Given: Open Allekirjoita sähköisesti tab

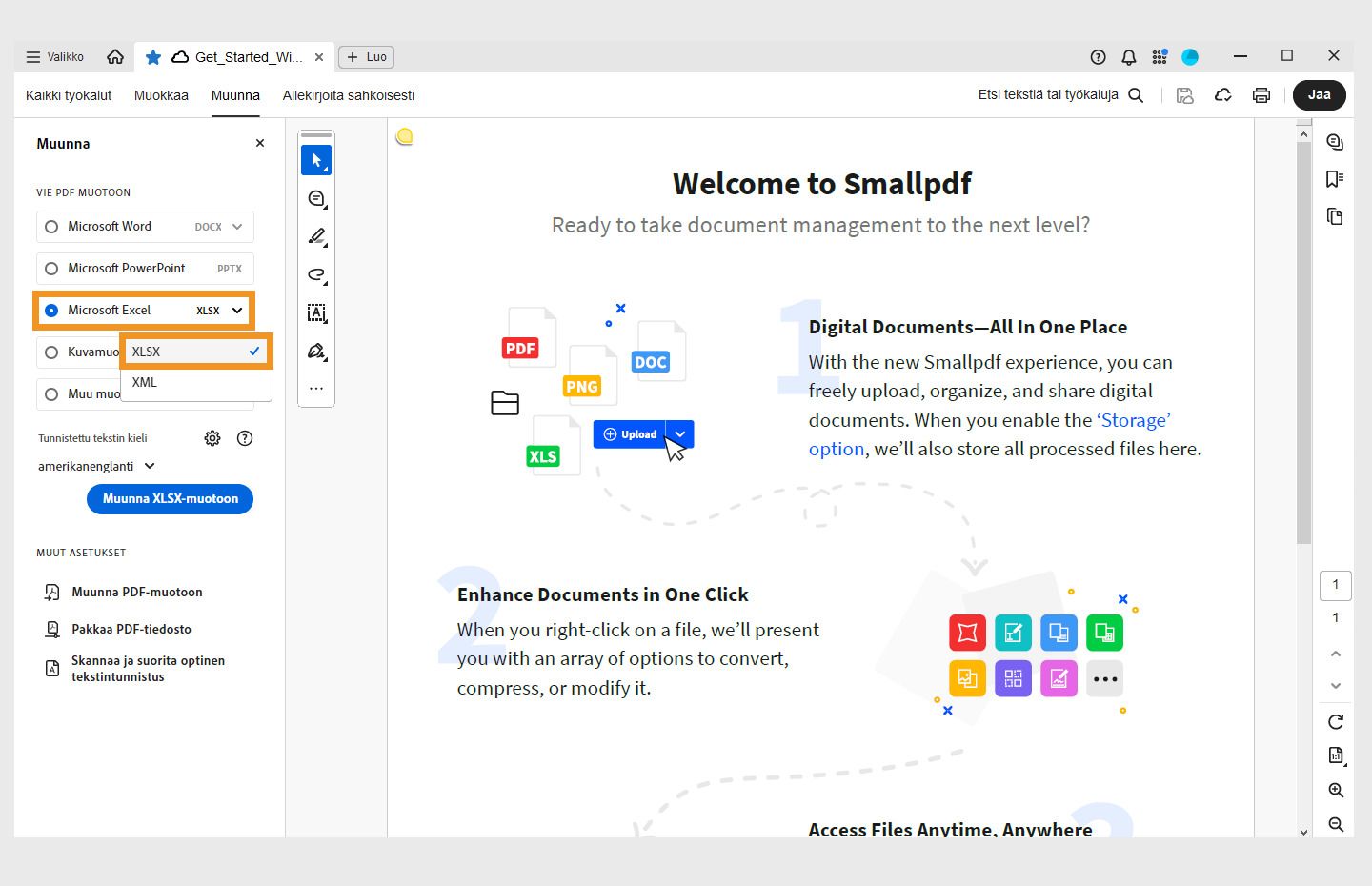Looking at the screenshot, I should pyautogui.click(x=349, y=95).
